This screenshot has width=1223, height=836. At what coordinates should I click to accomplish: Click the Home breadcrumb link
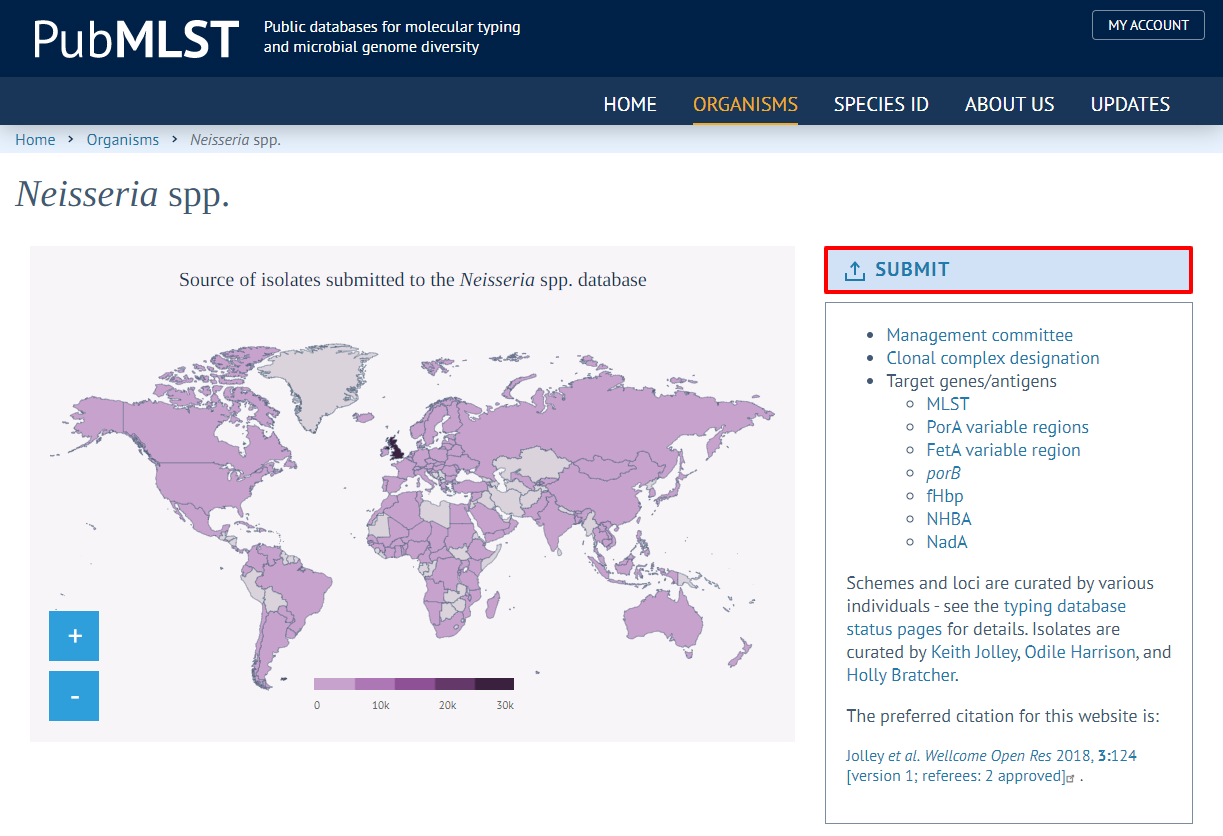(x=35, y=140)
